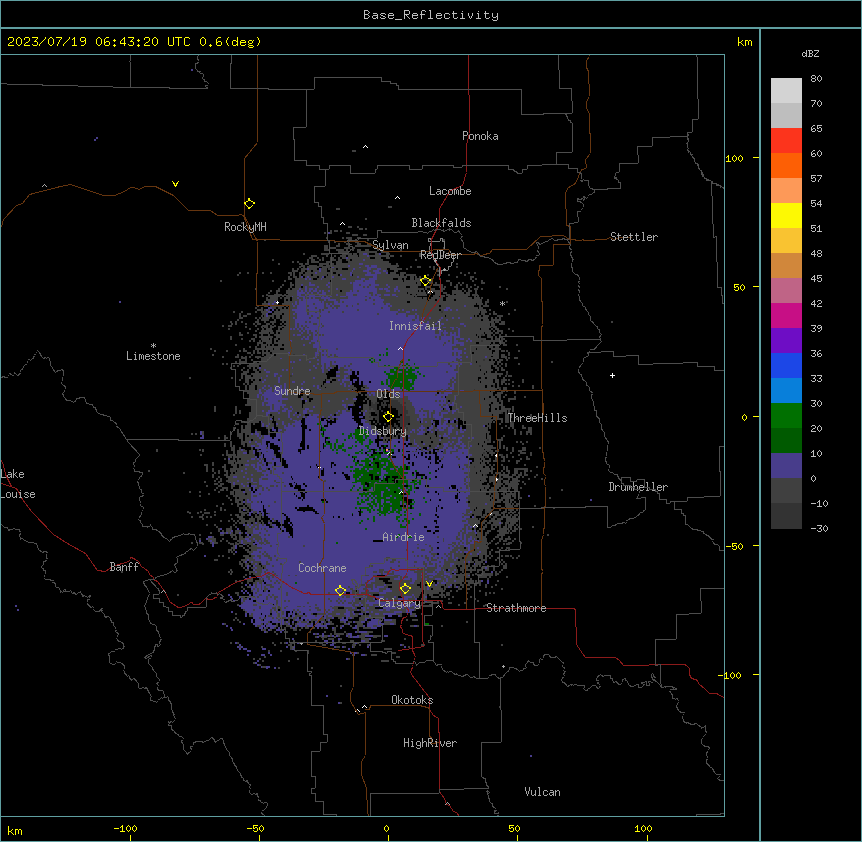
Task: Click the -50 tick label on right axis
Action: tap(734, 546)
